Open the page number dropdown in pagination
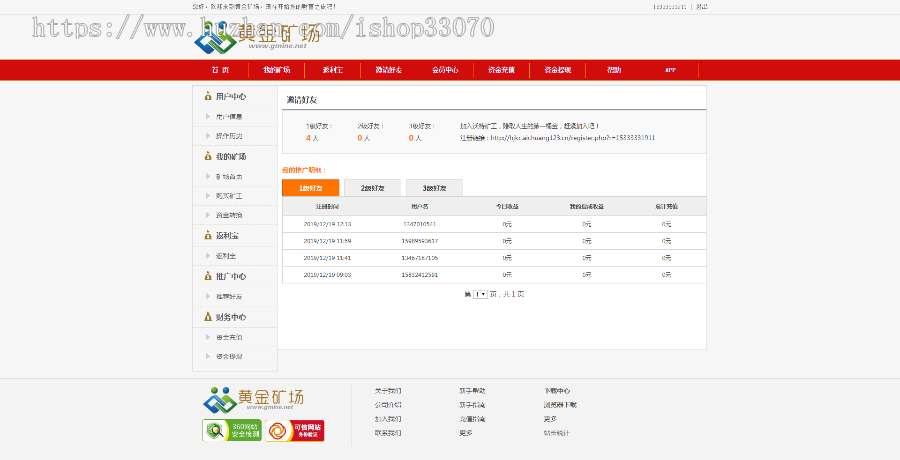 pyautogui.click(x=480, y=295)
